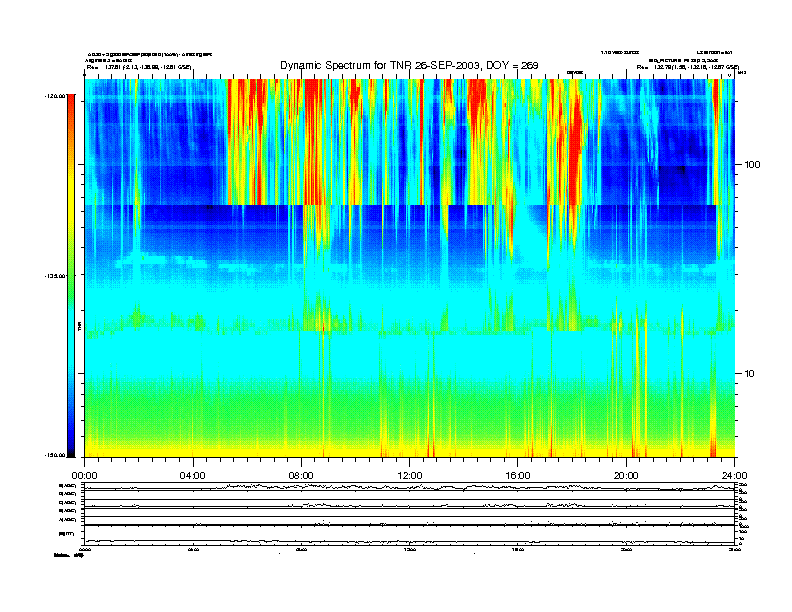
Task: Click the 100 frequency axis label
Action: [752, 165]
